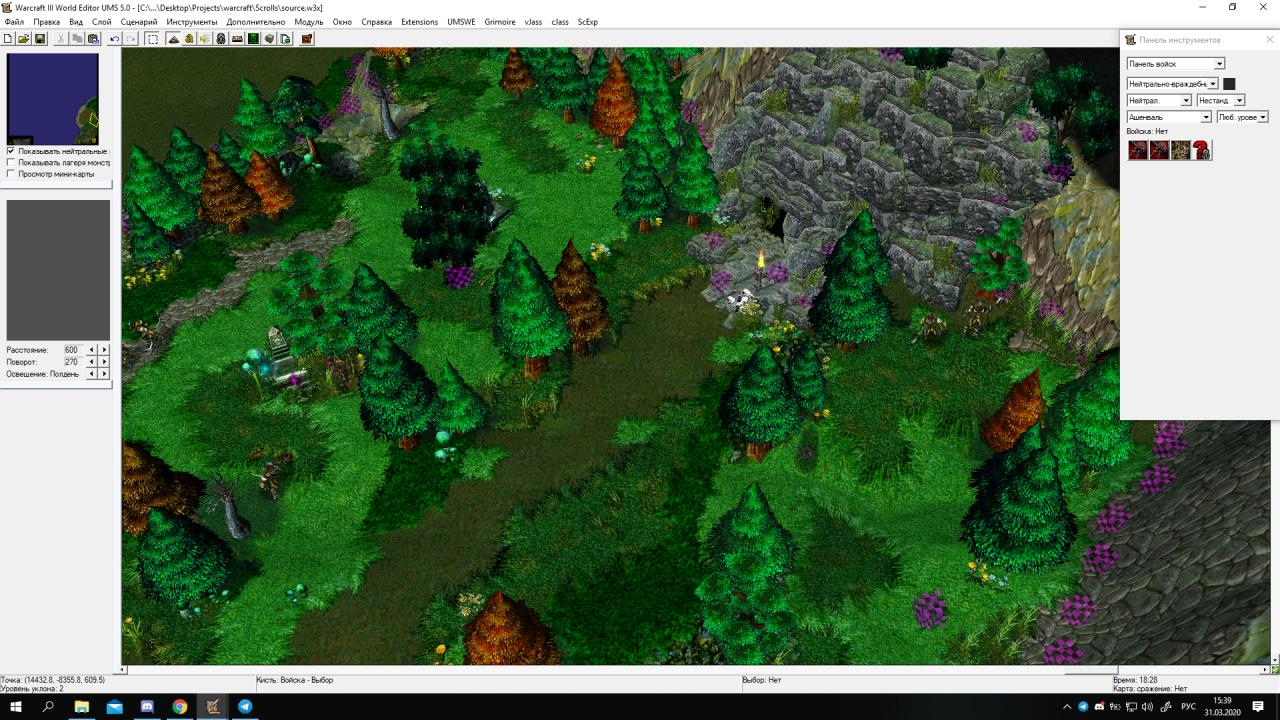Click the Поворот value field showing 270
The image size is (1280, 720).
coord(73,362)
